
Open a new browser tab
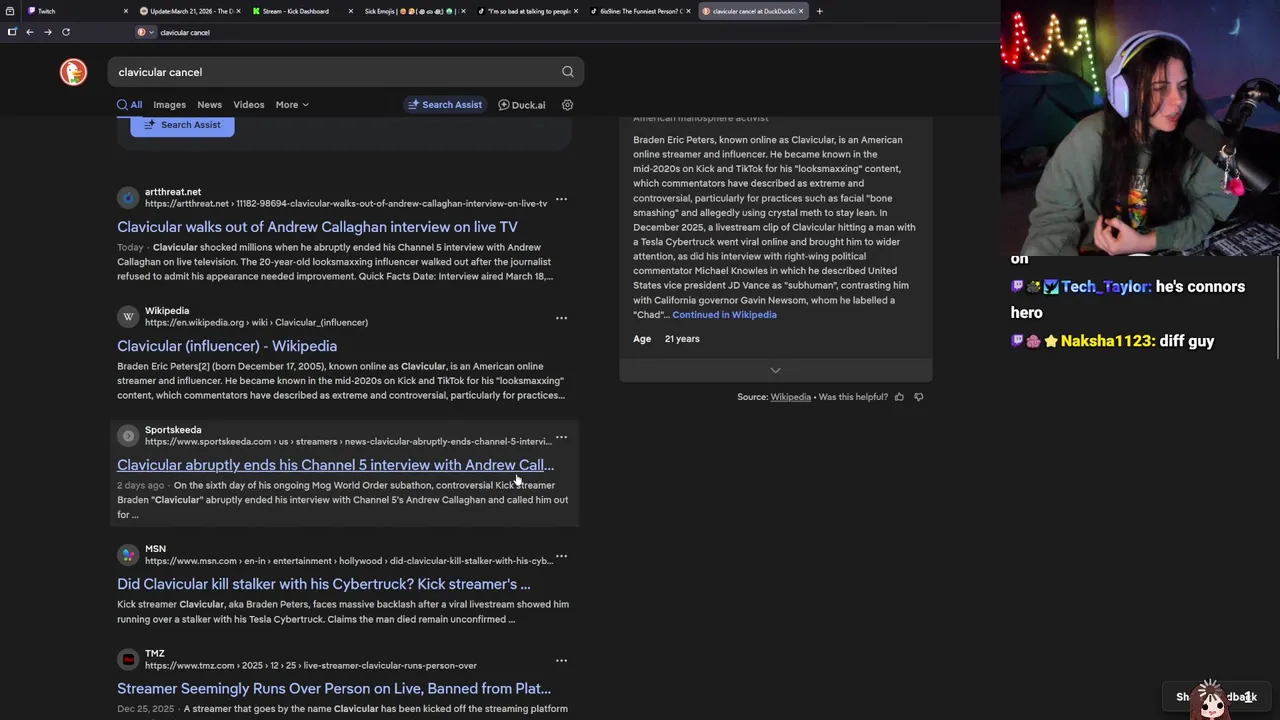(819, 11)
